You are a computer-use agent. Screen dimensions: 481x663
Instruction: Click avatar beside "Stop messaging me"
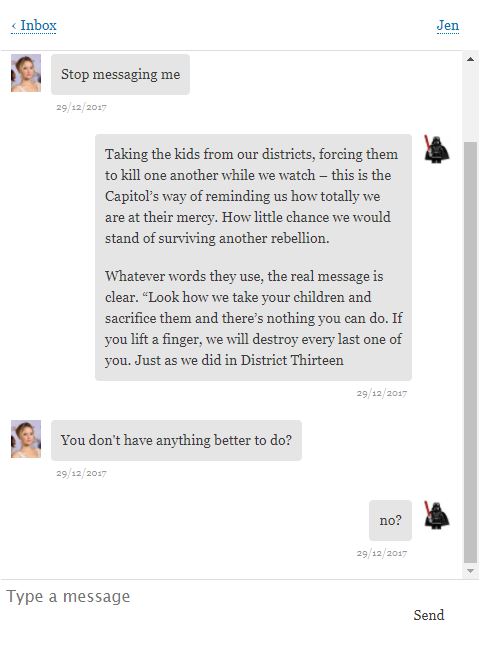click(x=26, y=73)
